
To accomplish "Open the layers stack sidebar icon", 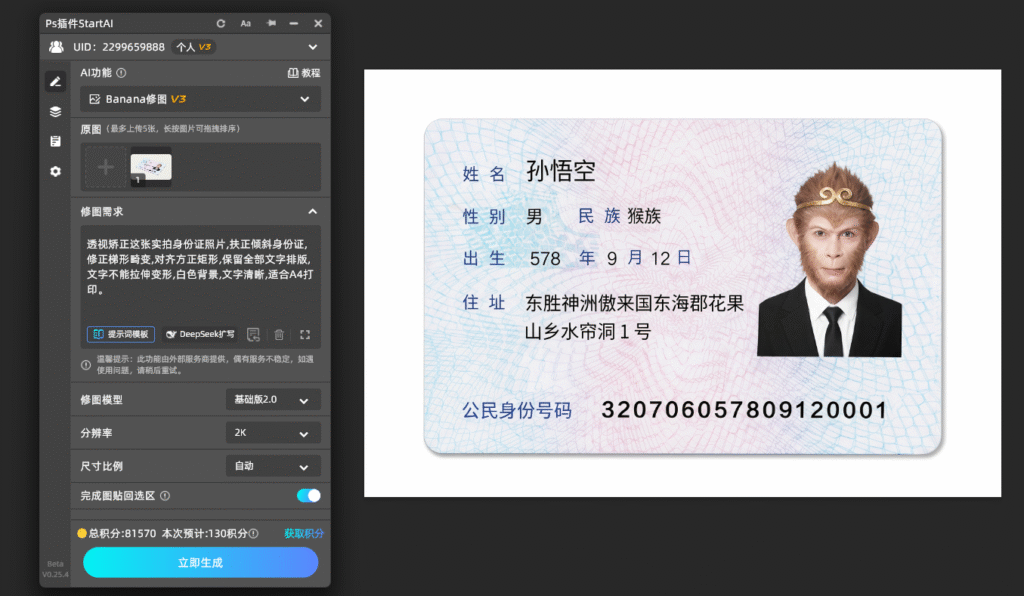I will click(56, 112).
